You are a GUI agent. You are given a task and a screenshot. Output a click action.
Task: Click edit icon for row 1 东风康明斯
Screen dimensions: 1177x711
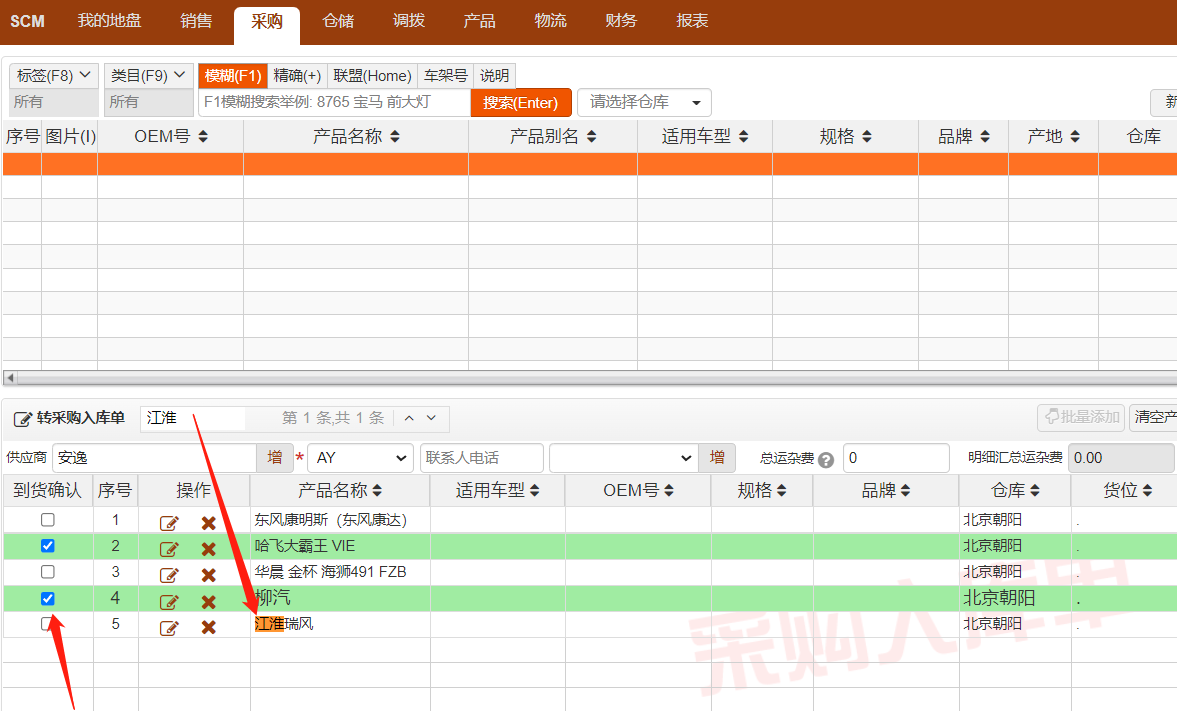coord(169,522)
